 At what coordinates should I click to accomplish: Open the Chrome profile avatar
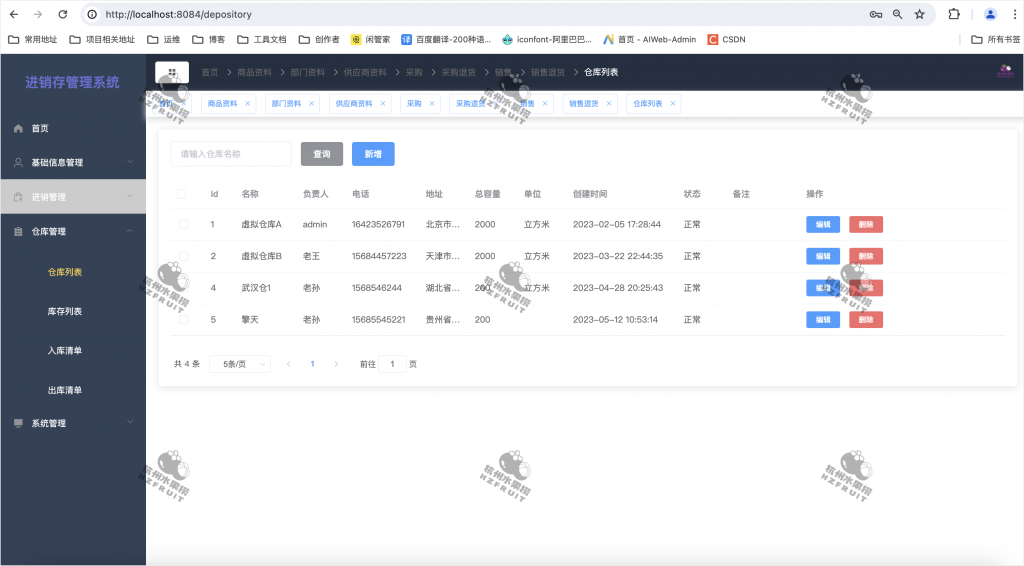coord(990,14)
